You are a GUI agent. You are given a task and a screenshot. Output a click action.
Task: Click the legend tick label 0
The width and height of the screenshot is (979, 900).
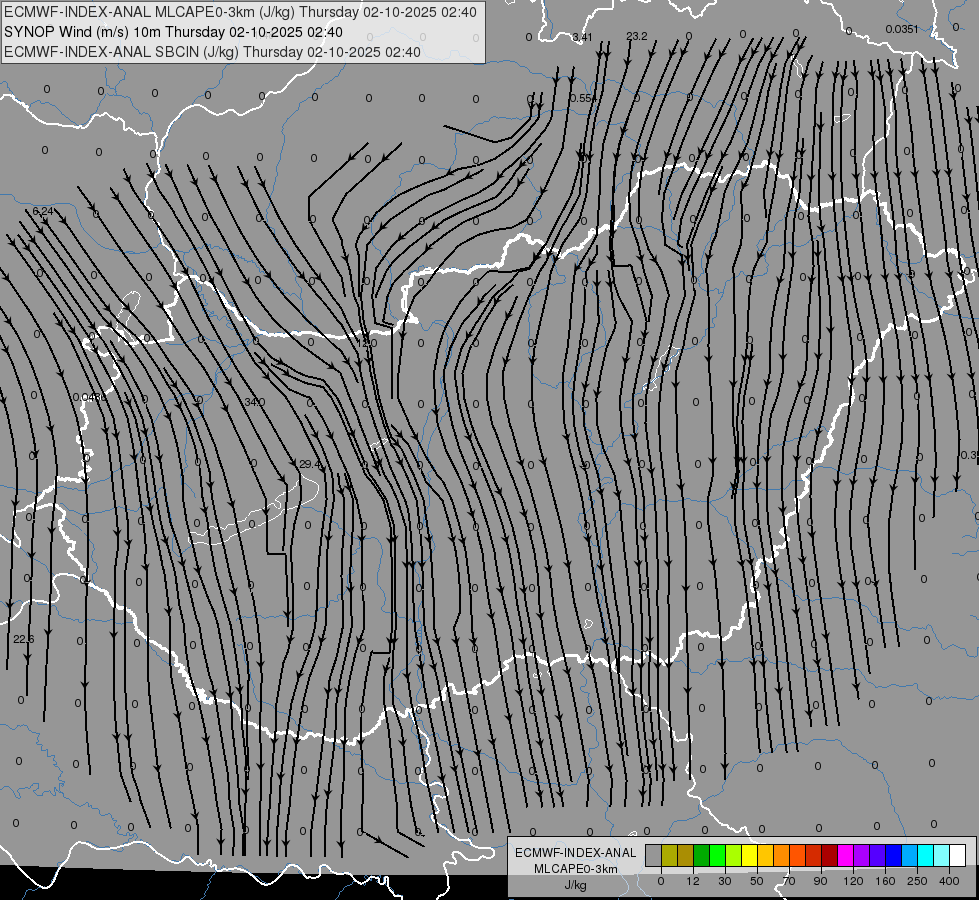tap(661, 881)
